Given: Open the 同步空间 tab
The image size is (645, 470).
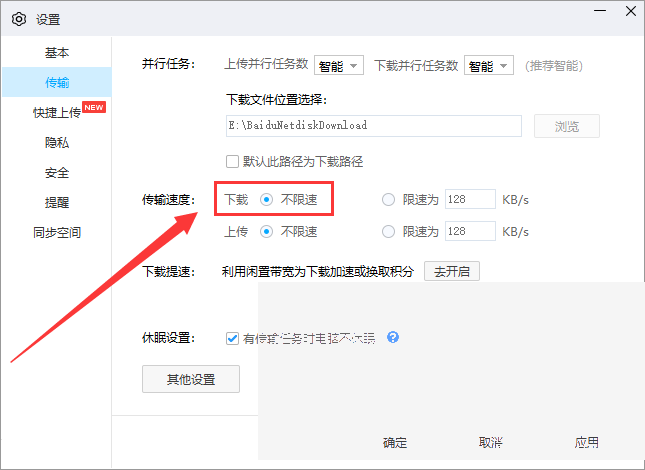Looking at the screenshot, I should coord(57,232).
